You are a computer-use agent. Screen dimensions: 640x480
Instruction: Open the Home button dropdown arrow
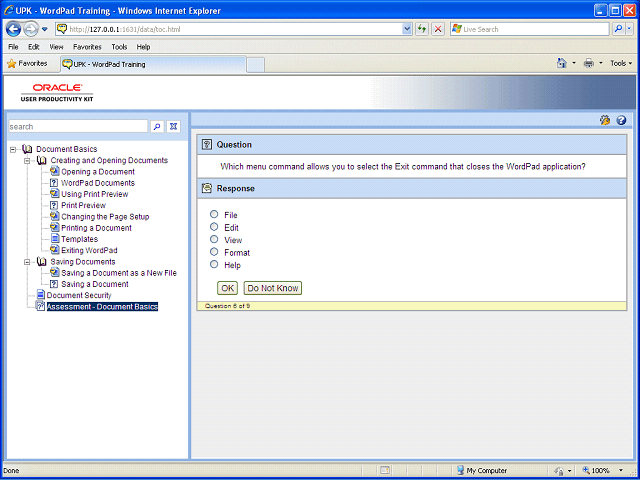point(574,63)
